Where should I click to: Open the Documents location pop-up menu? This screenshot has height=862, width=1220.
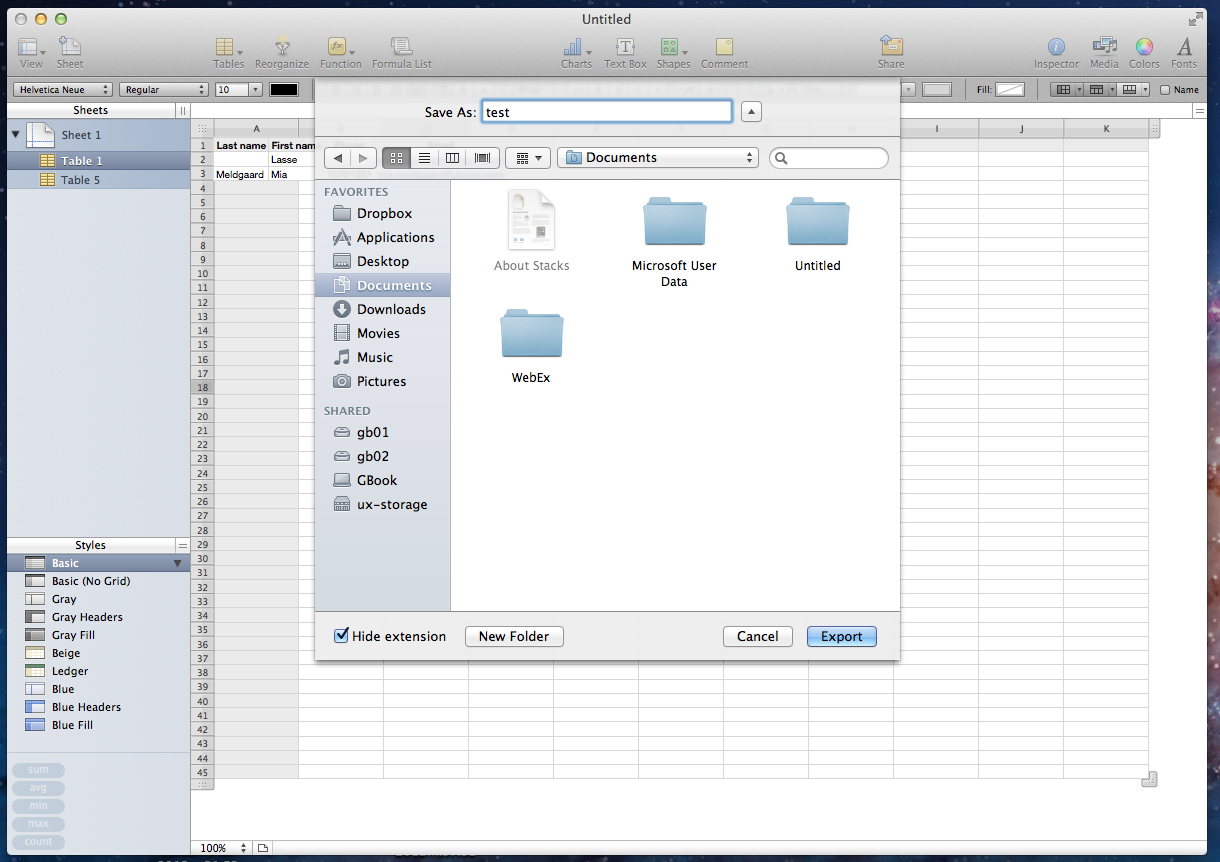click(x=657, y=158)
